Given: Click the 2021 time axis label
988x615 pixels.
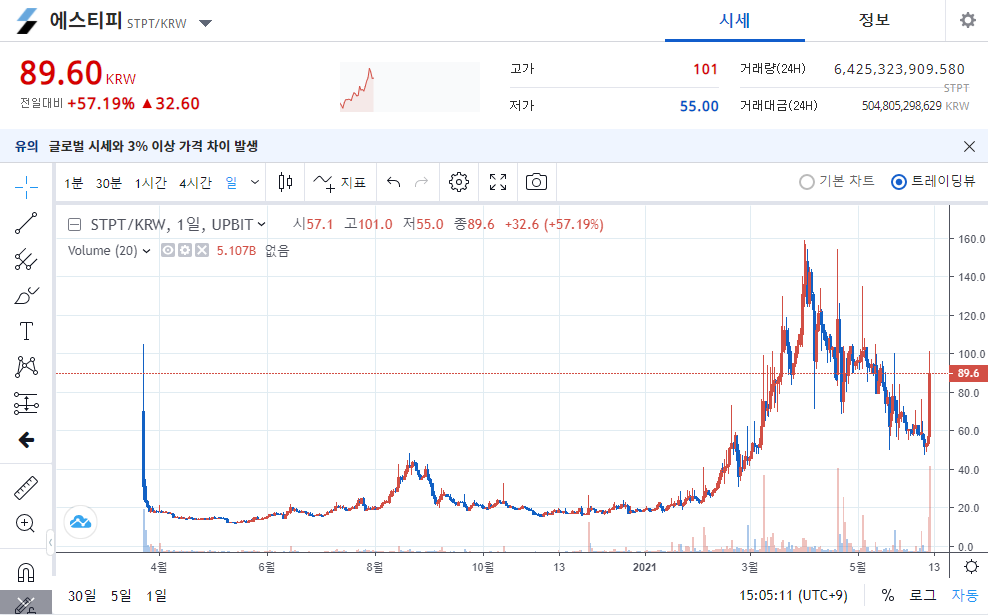Looking at the screenshot, I should tap(644, 567).
